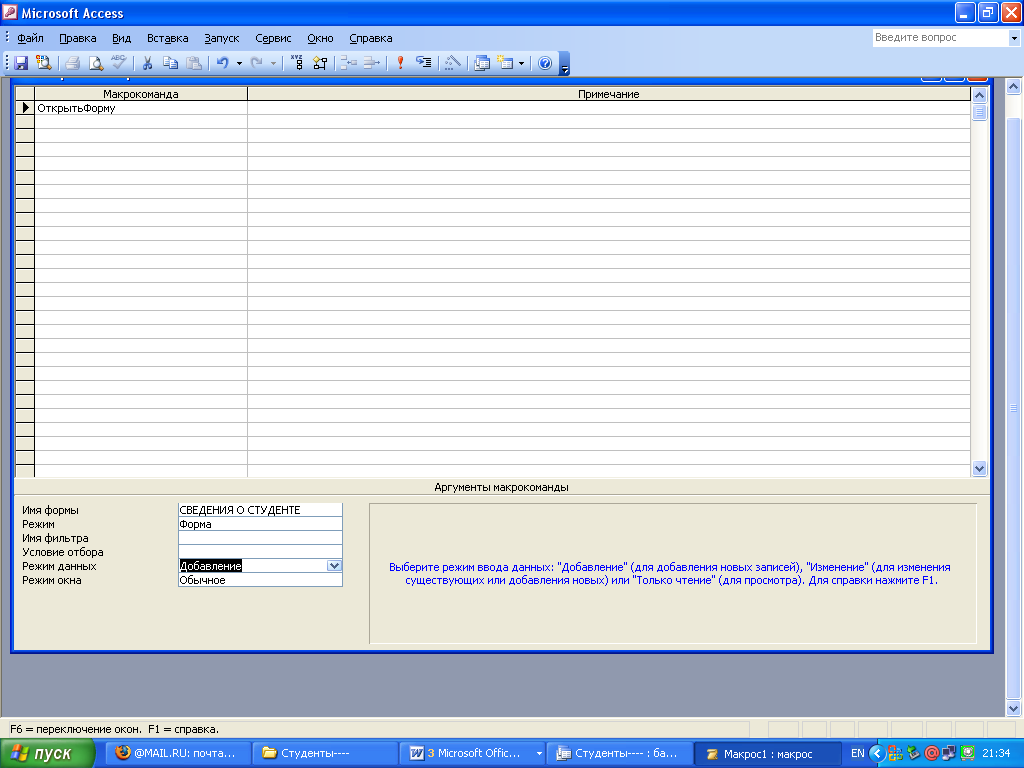Viewport: 1024px width, 768px height.
Task: Click the Paste clipboard icon
Action: point(194,63)
